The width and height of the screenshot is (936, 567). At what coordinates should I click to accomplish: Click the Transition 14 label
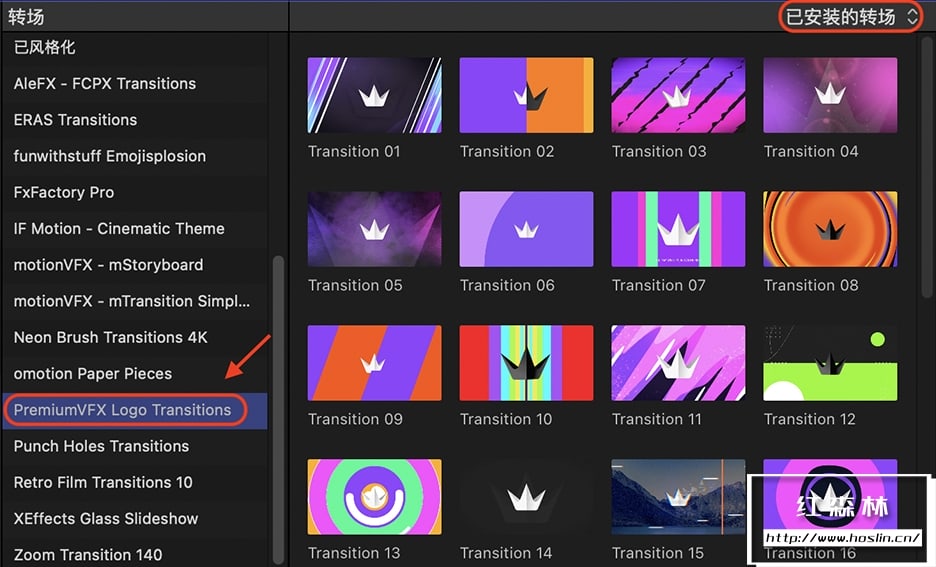click(506, 553)
